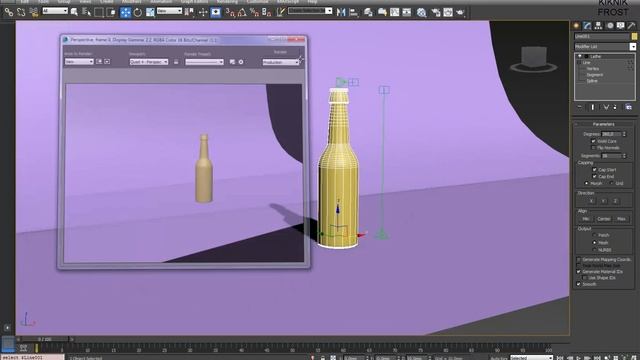
Task: Toggle keyboard shortcut override icon
Action: [x=216, y=12]
